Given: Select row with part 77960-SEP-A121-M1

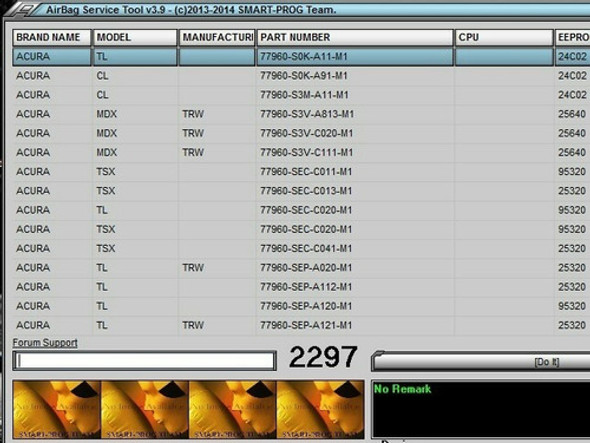Looking at the screenshot, I should click(x=301, y=326).
